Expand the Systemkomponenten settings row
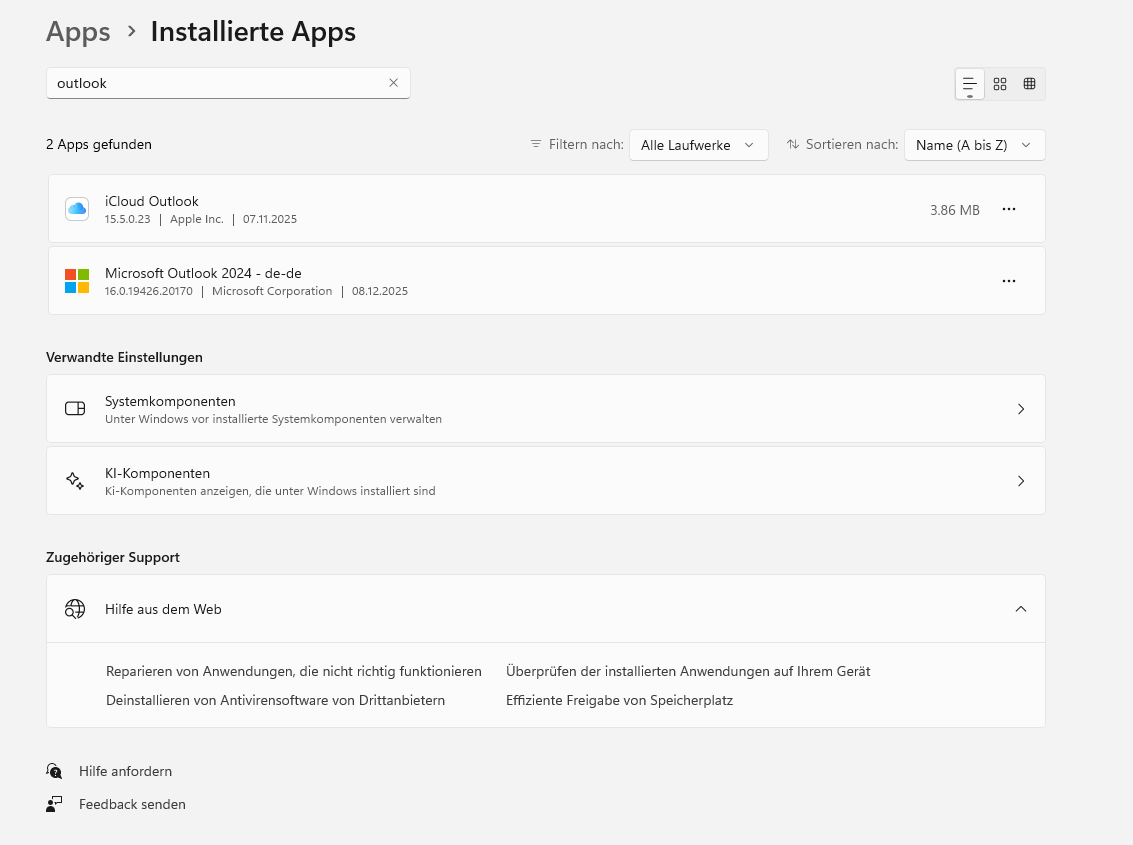This screenshot has height=845, width=1133. [1021, 408]
